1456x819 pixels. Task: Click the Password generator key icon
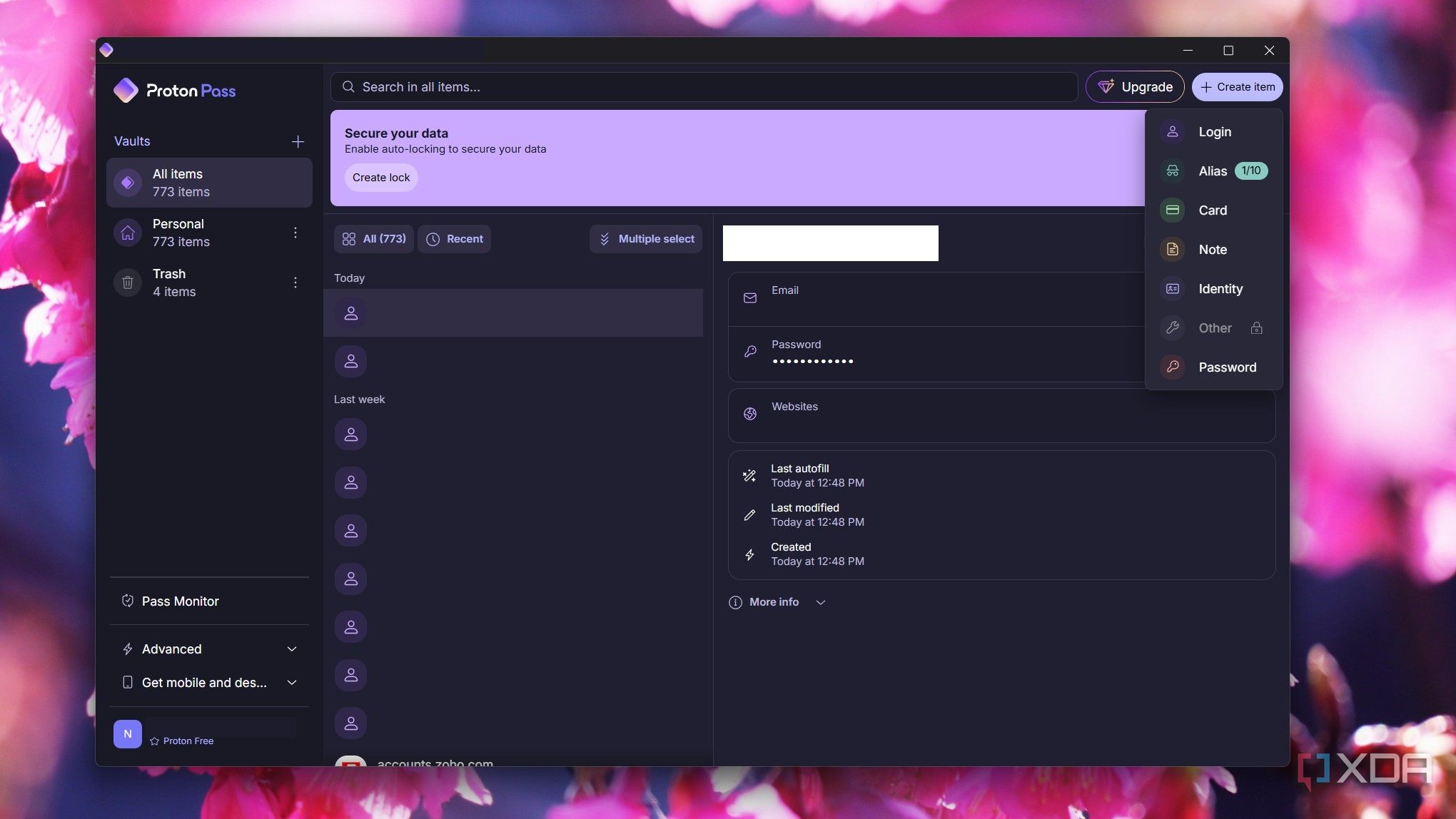[1172, 367]
